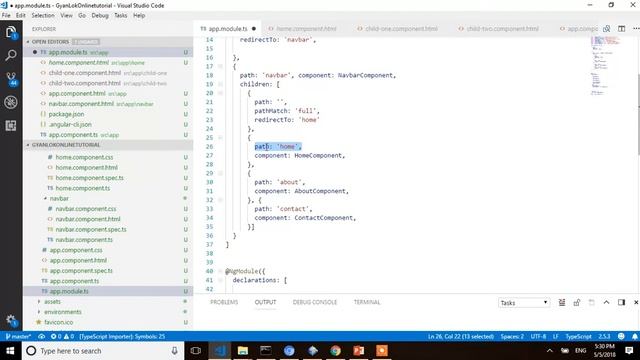Open the Explorer view in activity bar
Screen dimensions: 640x360
(11, 32)
